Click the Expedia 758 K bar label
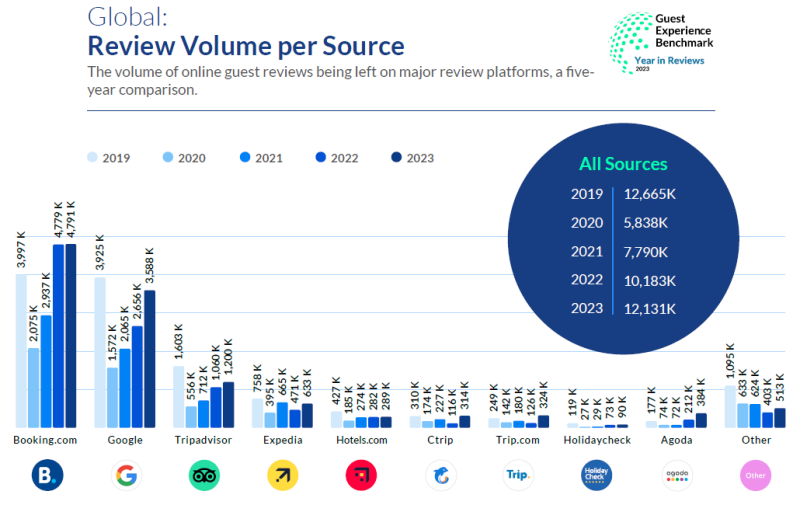The image size is (800, 505). (257, 378)
